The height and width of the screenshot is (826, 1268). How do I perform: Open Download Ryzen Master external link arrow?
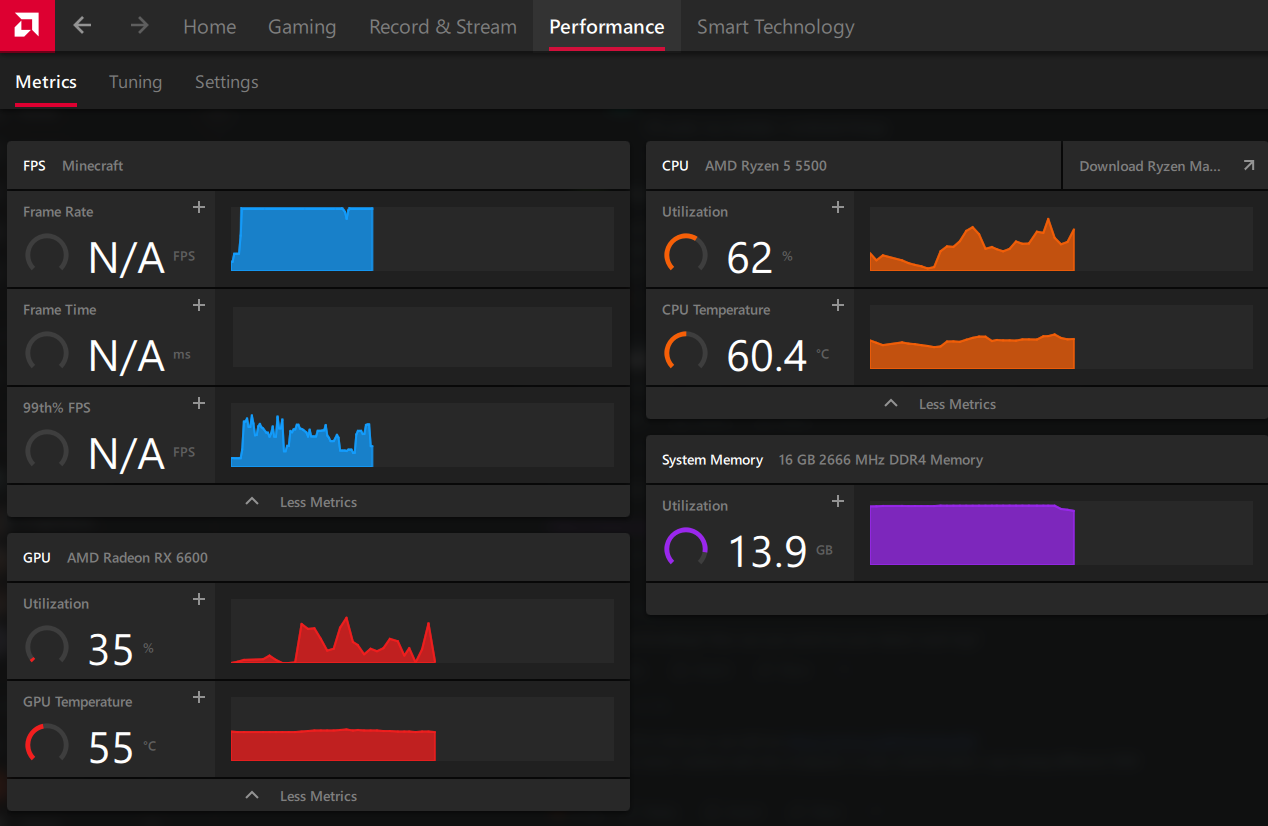coord(1248,166)
